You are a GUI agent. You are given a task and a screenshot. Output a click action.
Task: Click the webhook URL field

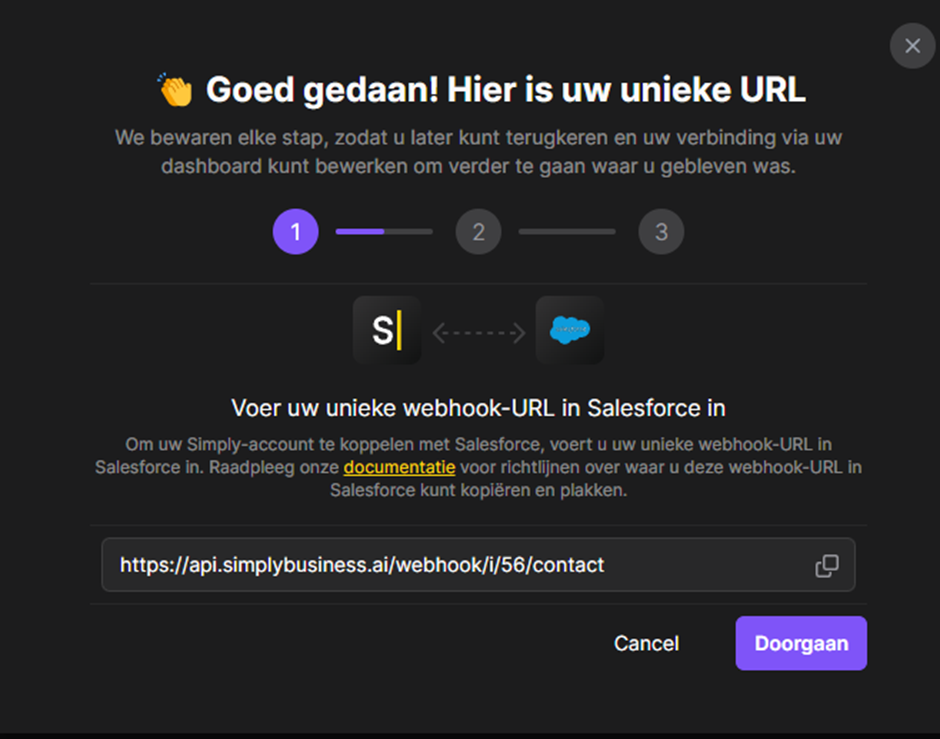coord(478,565)
